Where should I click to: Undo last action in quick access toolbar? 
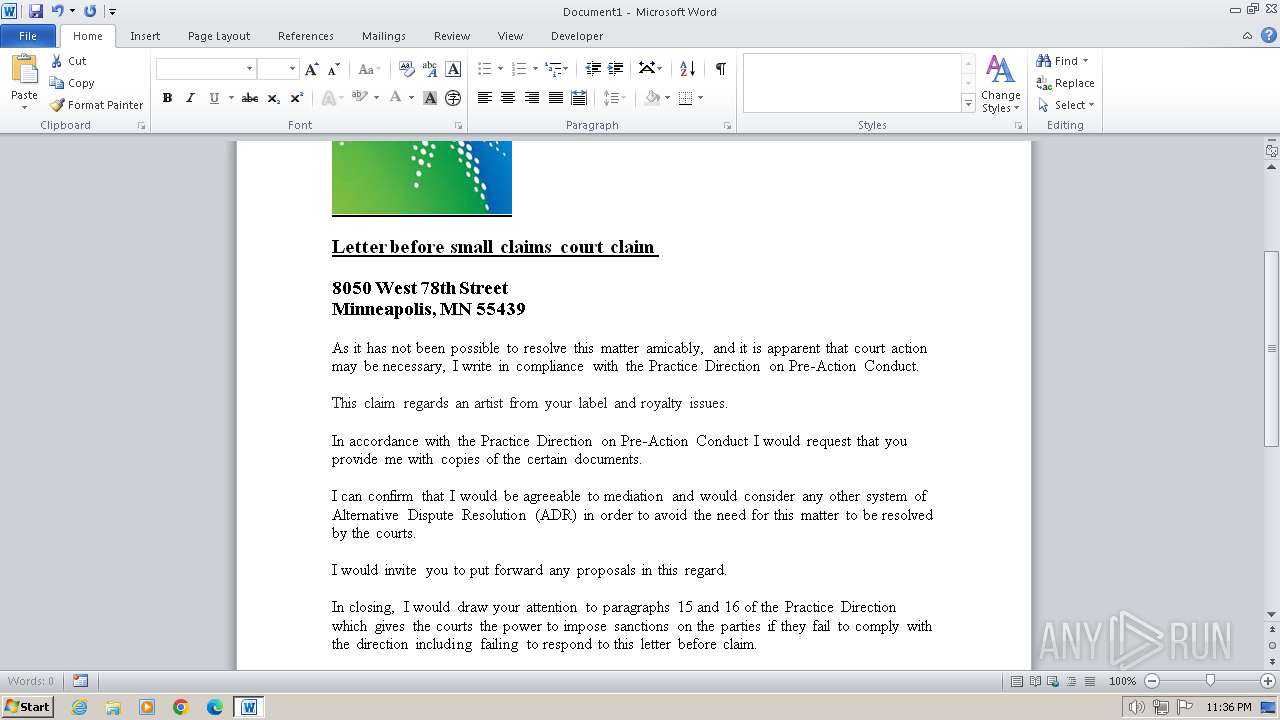coord(57,11)
